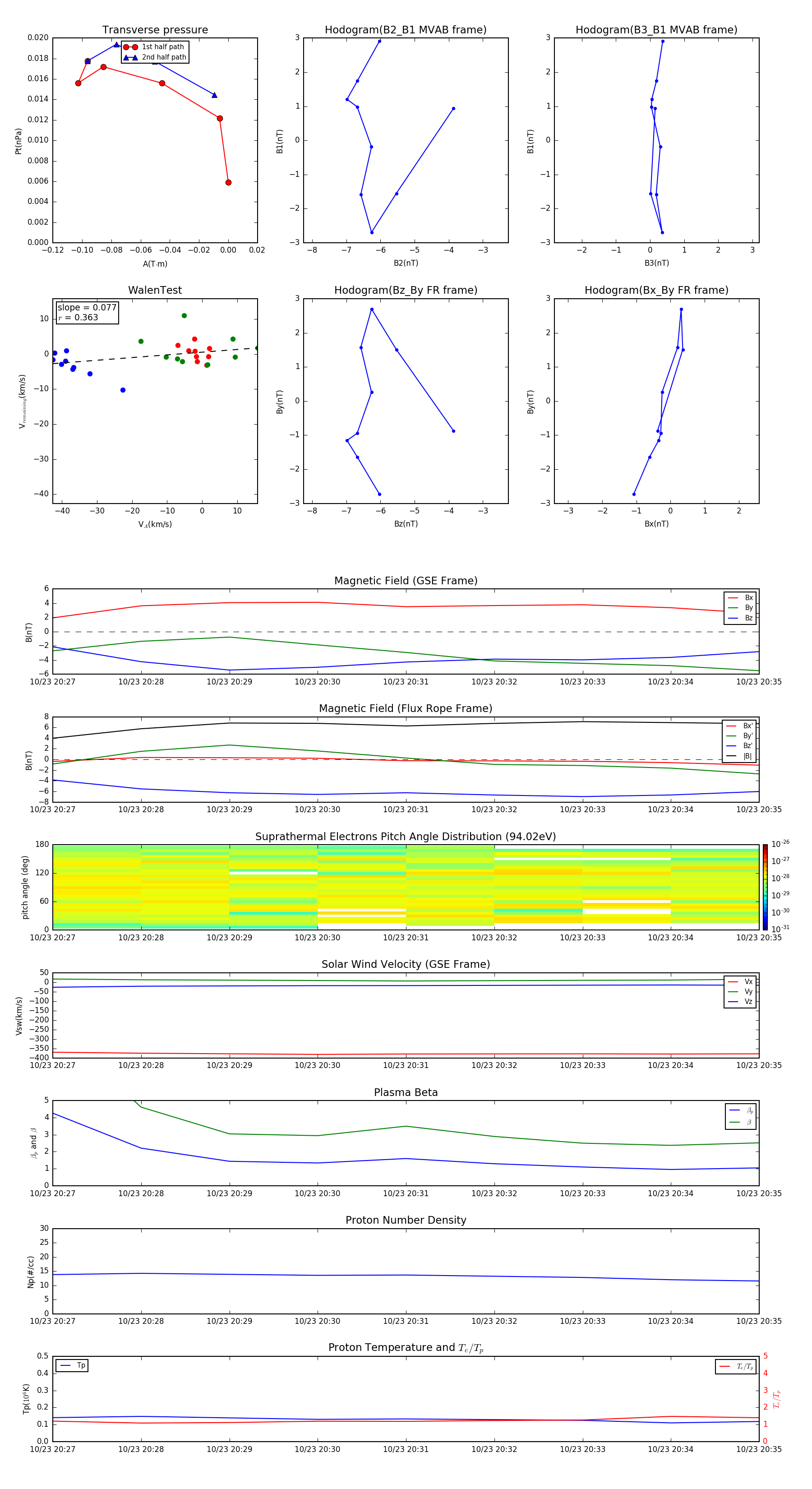Click the "slope = 0.077" annotation

point(87,308)
